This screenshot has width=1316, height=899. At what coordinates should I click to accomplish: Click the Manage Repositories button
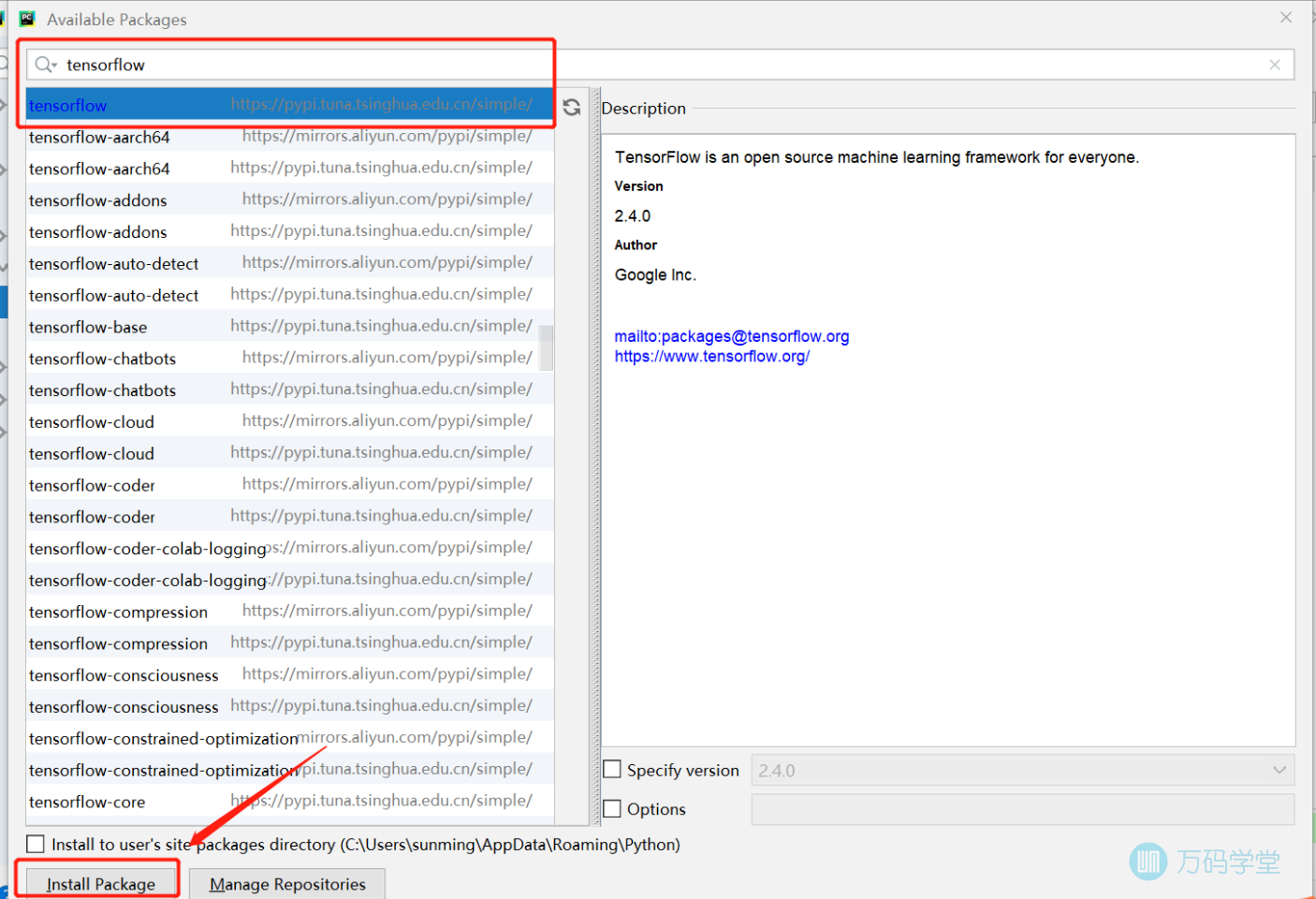[x=287, y=884]
